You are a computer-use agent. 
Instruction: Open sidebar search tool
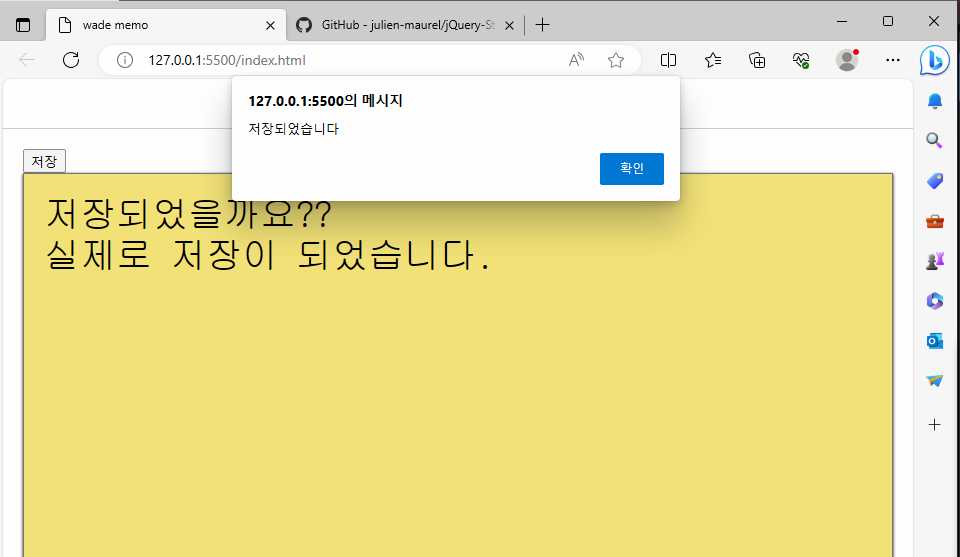934,141
